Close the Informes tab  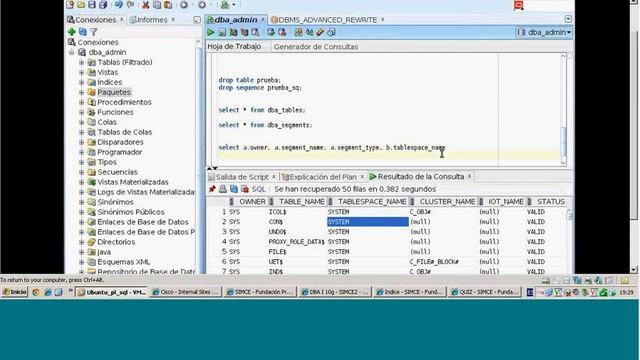pos(173,19)
